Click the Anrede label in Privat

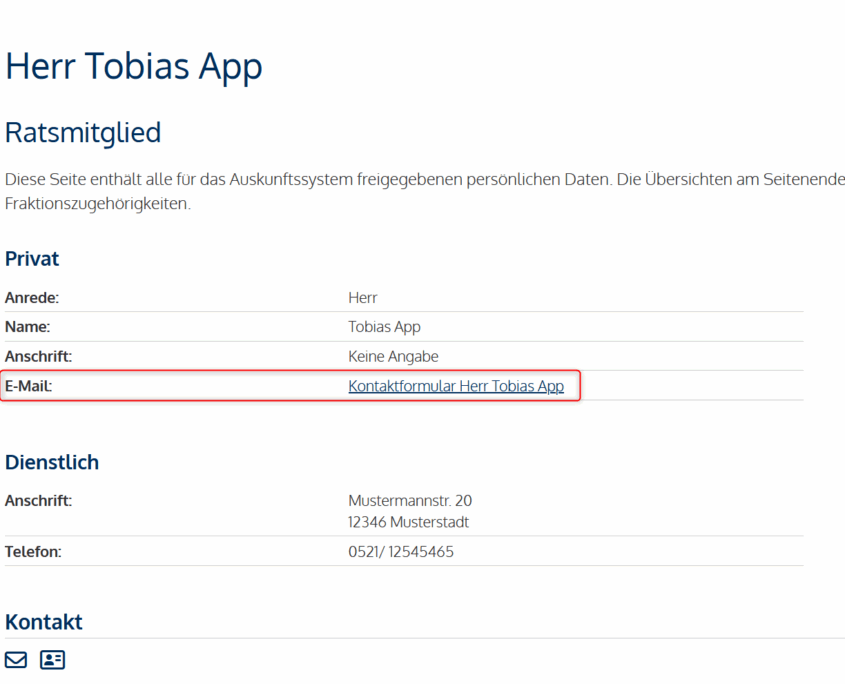click(x=32, y=298)
